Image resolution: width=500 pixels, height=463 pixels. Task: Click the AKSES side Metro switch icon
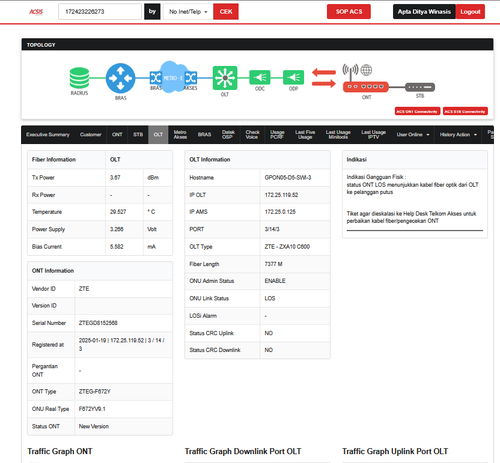point(191,78)
